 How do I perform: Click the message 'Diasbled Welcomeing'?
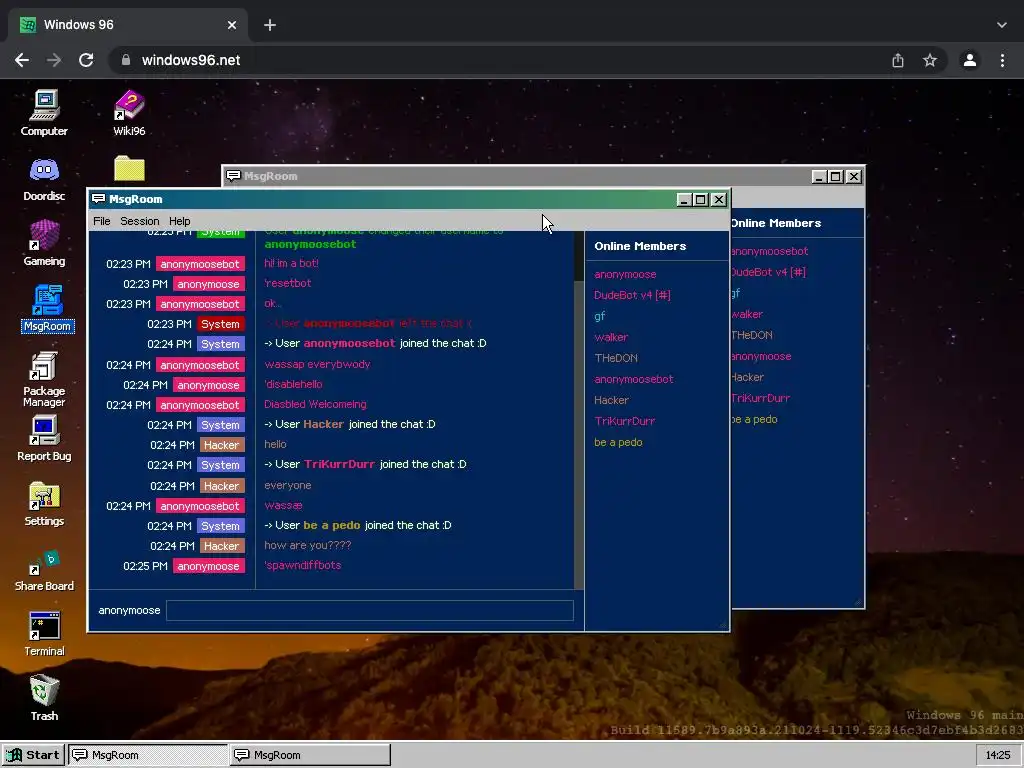point(315,404)
